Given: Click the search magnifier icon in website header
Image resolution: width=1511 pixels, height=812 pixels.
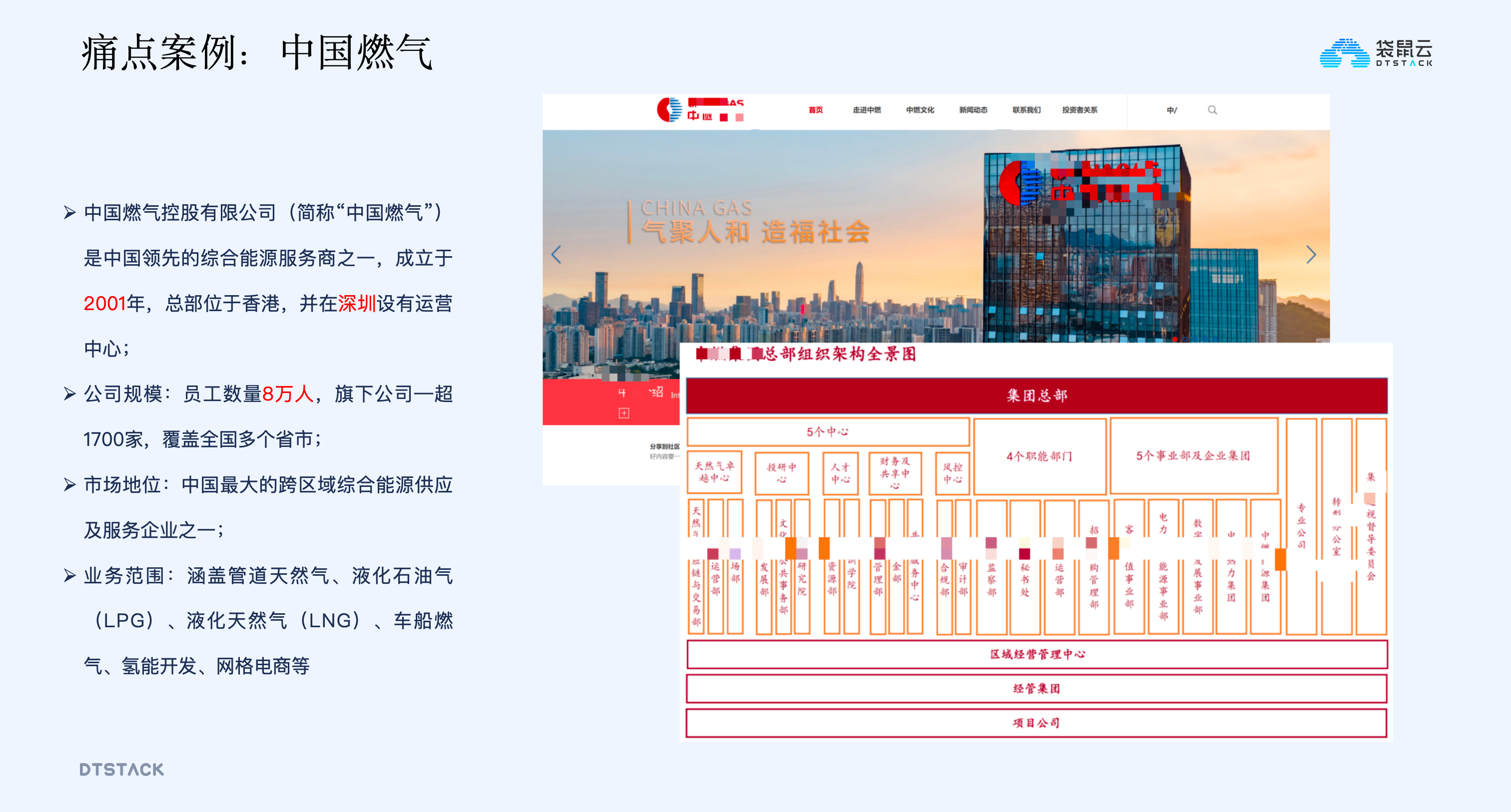Looking at the screenshot, I should tap(1212, 110).
